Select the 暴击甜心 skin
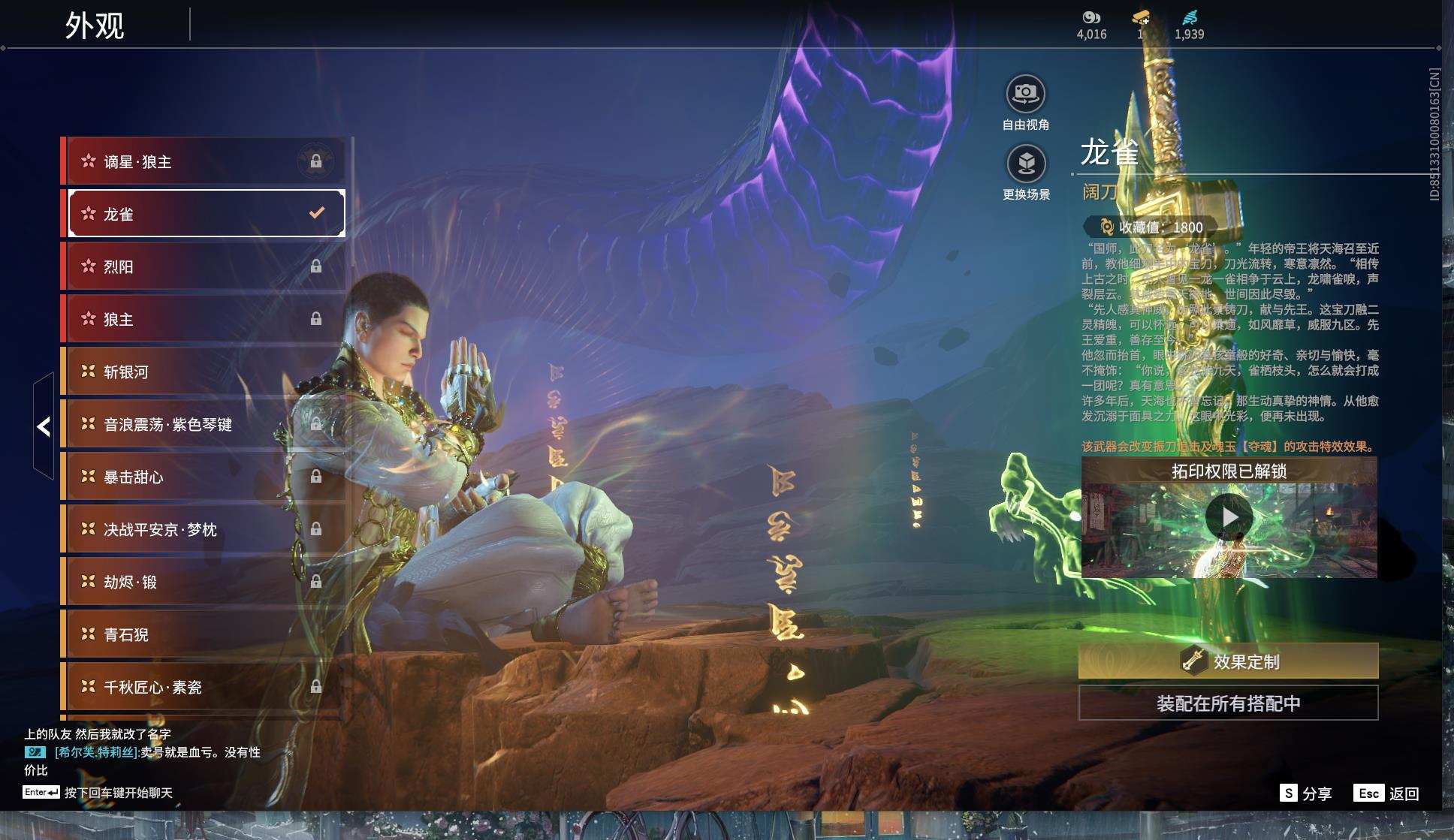Image resolution: width=1454 pixels, height=840 pixels. 203,477
